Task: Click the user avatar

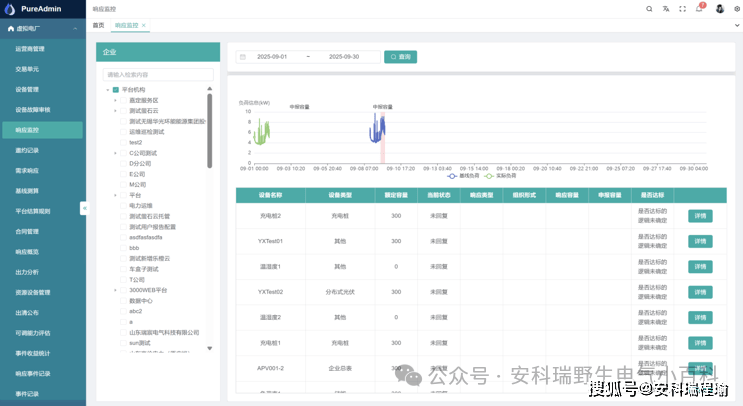Action: click(x=720, y=9)
